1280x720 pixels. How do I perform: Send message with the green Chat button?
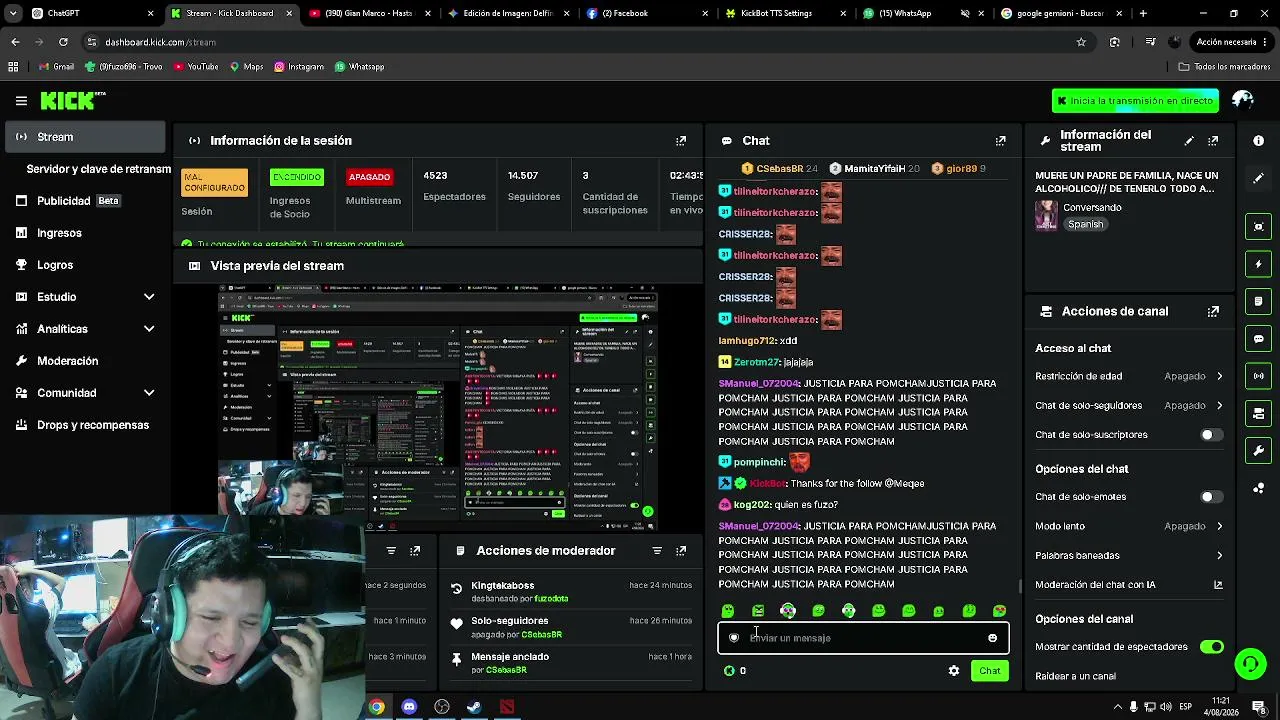(989, 671)
